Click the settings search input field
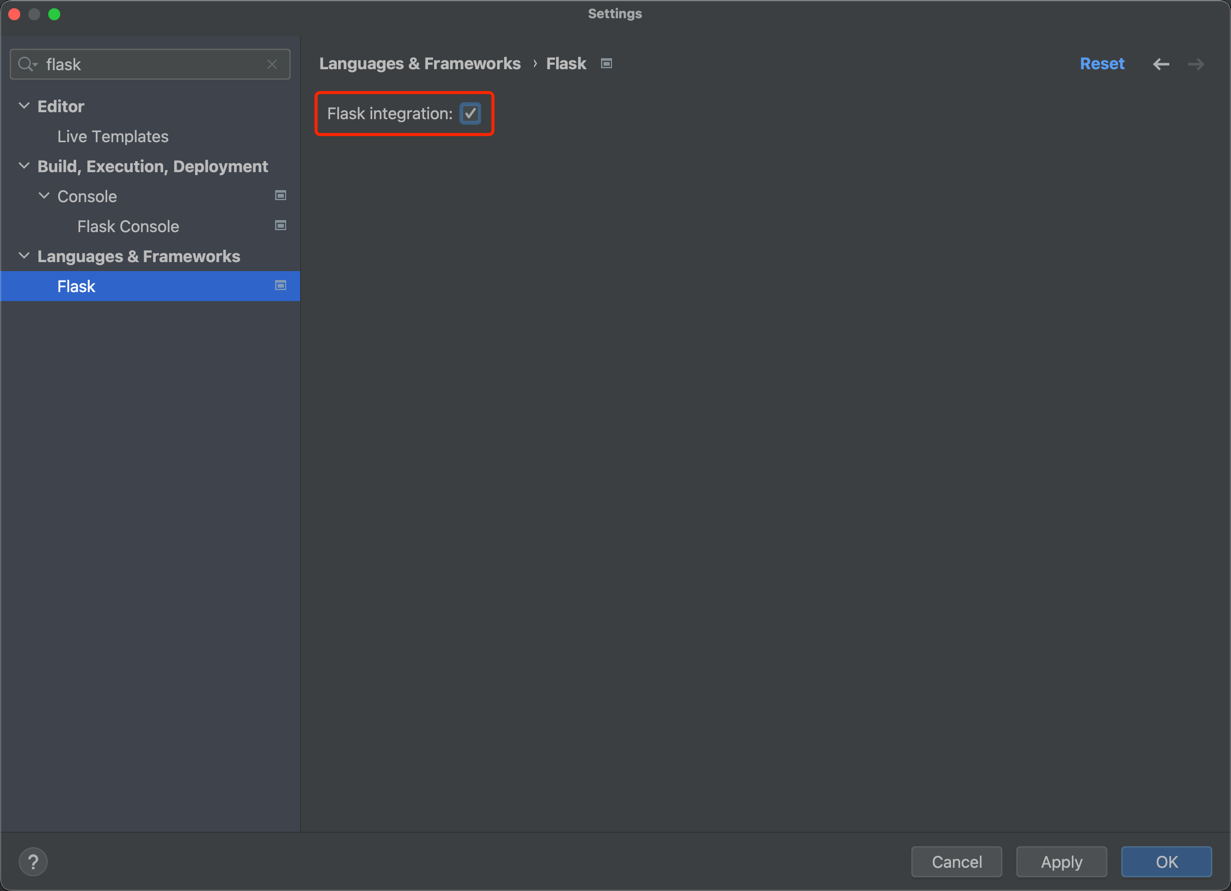Screen dimensions: 1231x891 click(x=150, y=64)
